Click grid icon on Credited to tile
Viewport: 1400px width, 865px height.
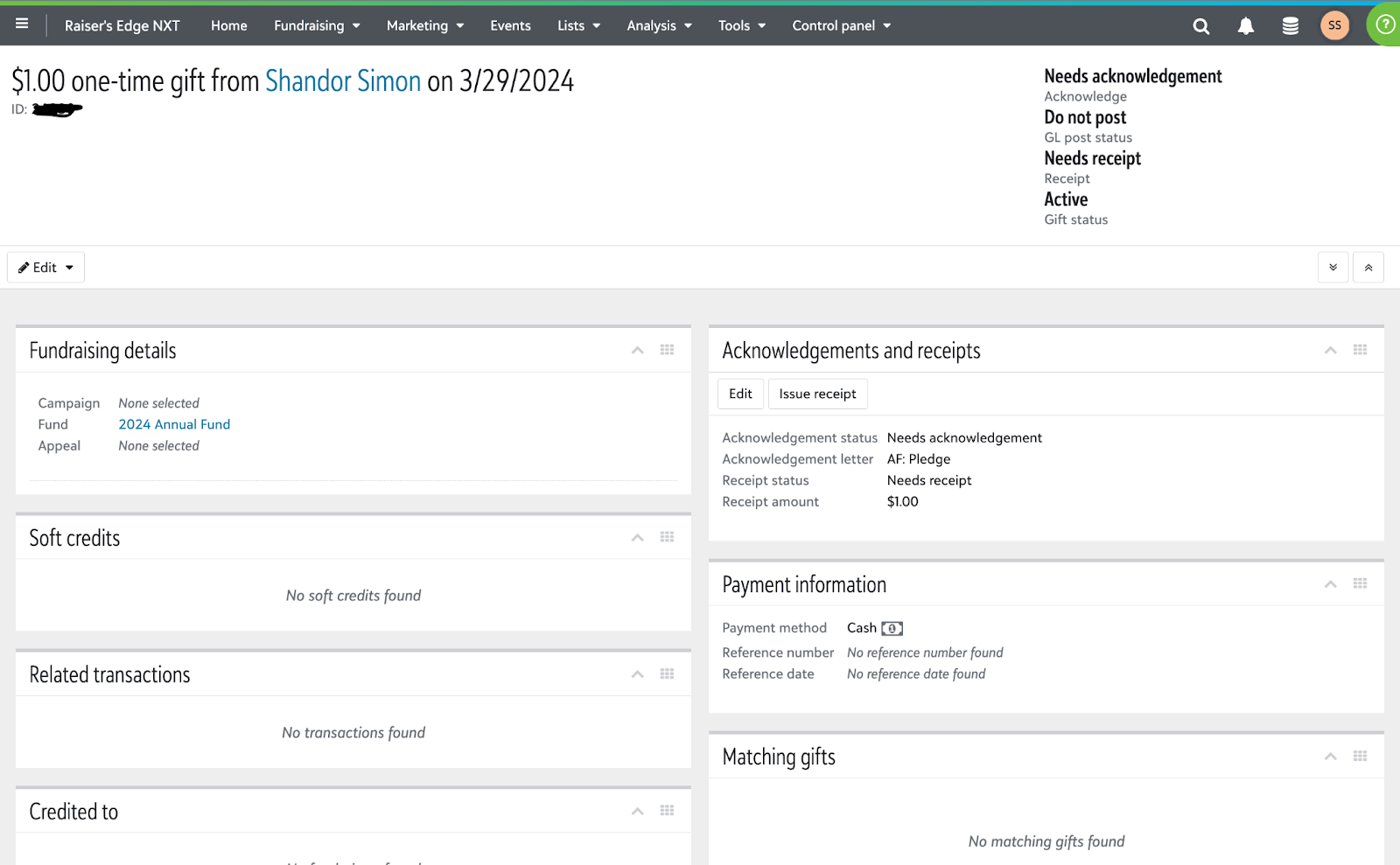[667, 811]
